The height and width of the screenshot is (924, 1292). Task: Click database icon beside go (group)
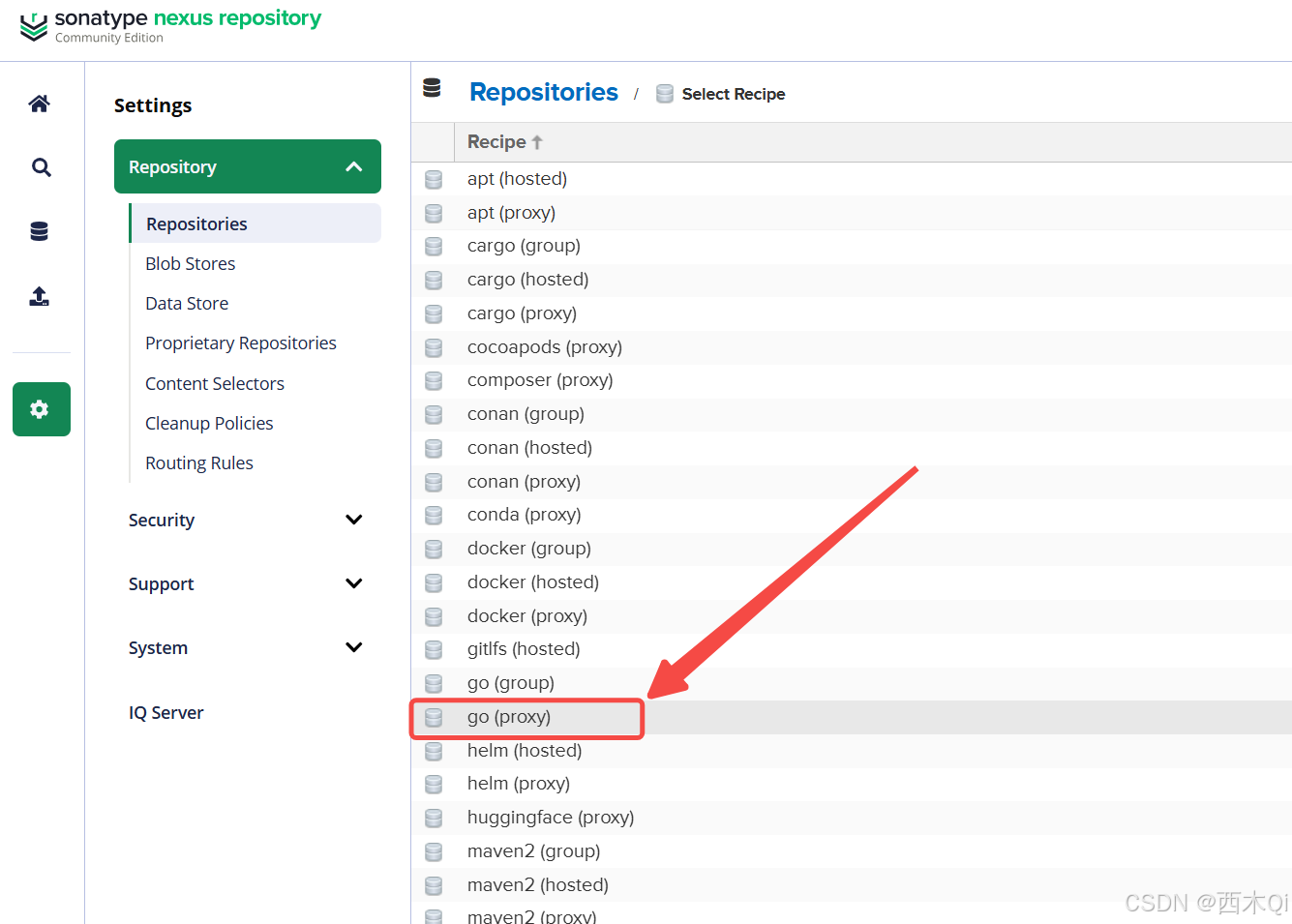[x=434, y=683]
